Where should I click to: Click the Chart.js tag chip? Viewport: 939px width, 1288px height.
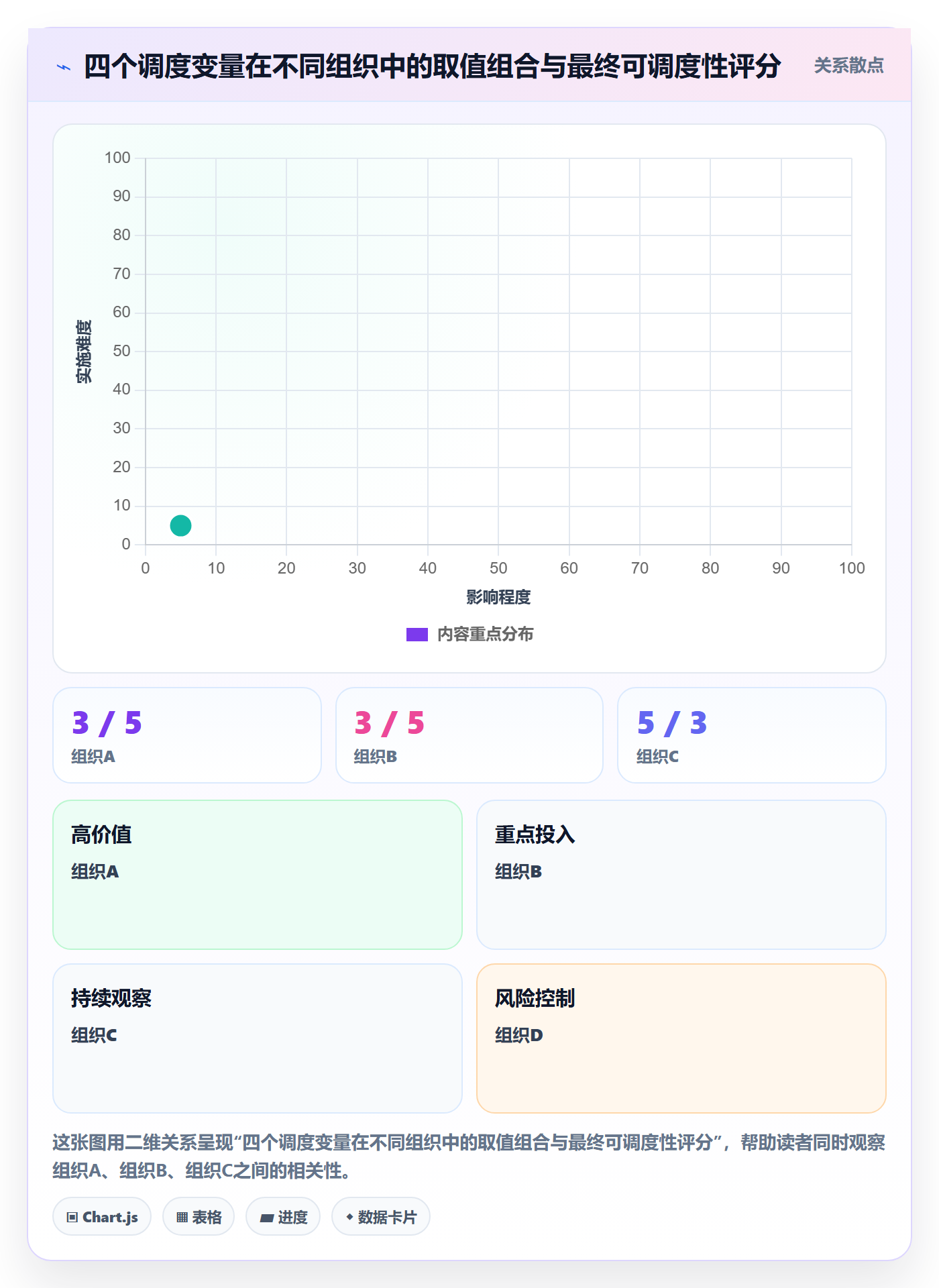click(x=102, y=1217)
